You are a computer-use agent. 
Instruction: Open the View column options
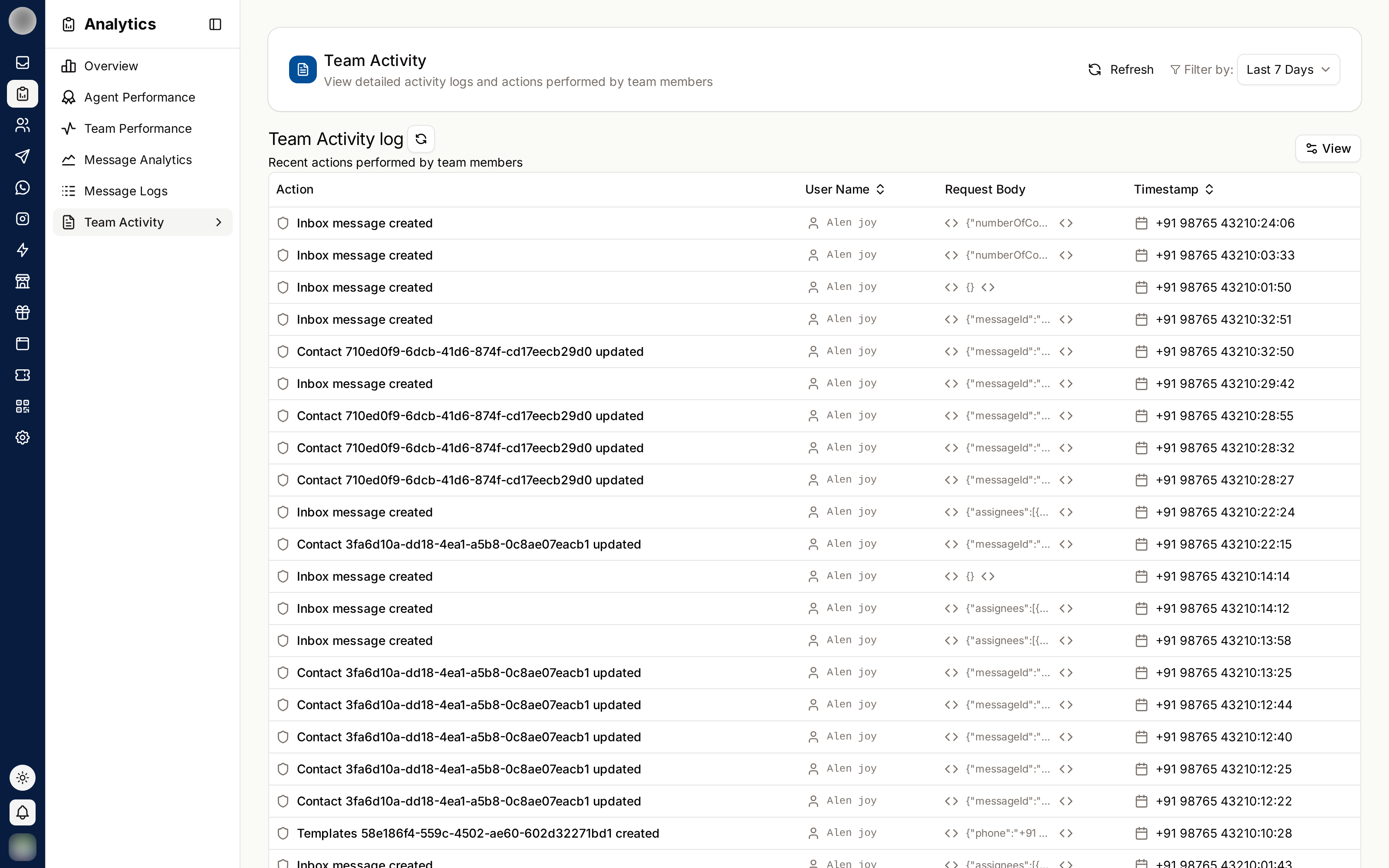point(1328,149)
